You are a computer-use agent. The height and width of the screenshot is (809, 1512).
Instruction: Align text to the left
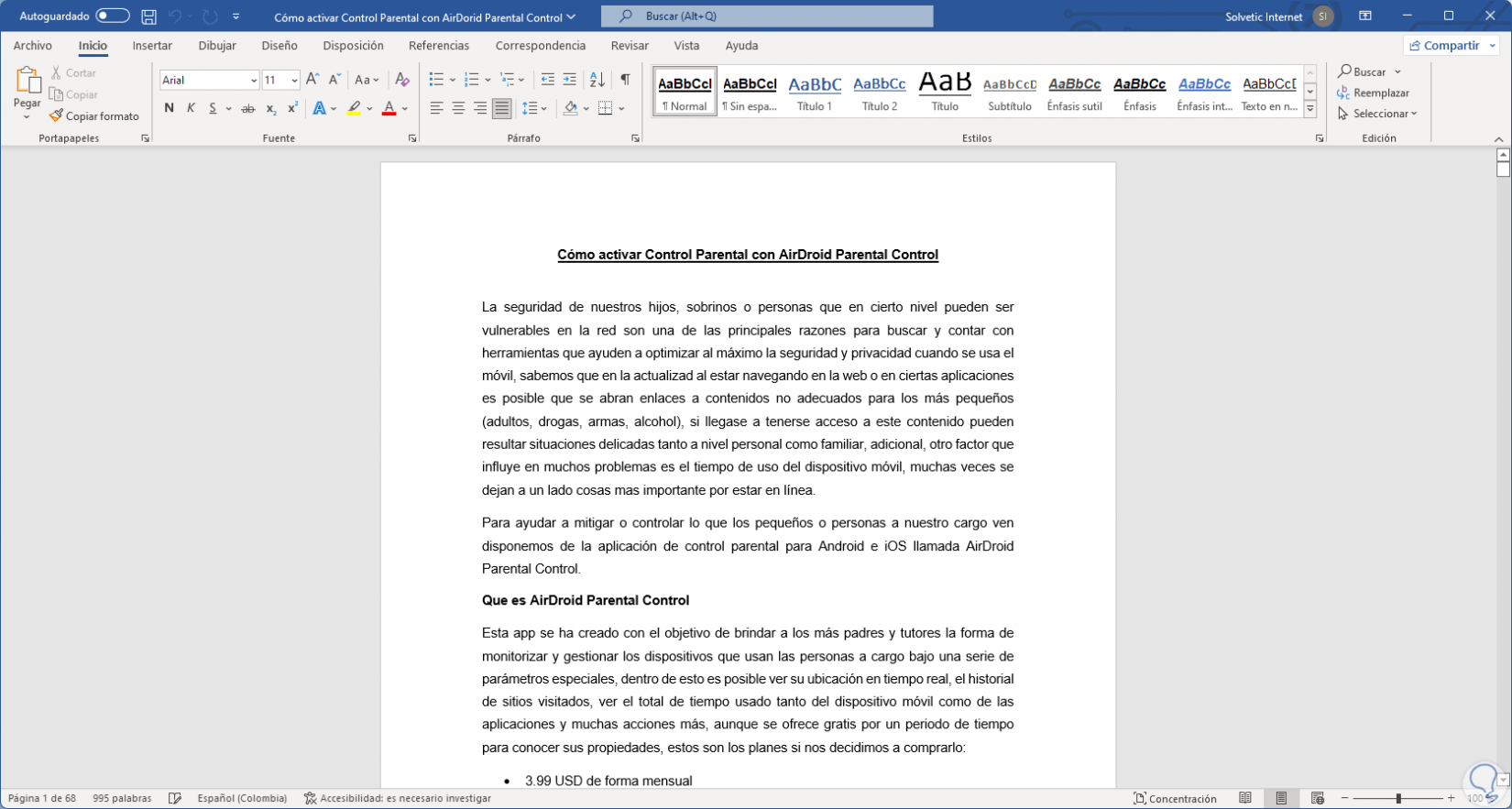coord(436,108)
